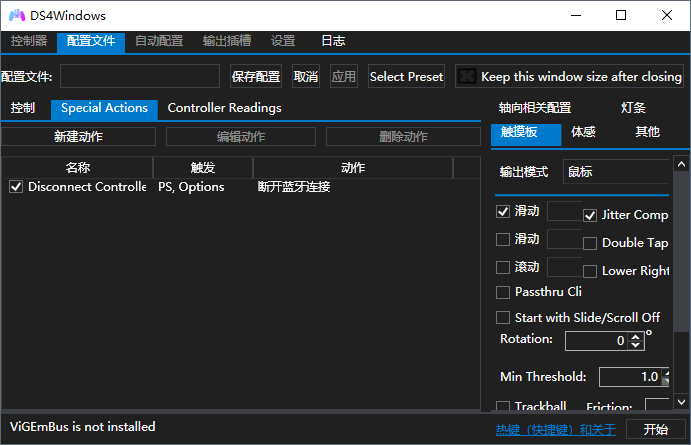
Task: Open the 灯条 tab
Action: [x=633, y=108]
